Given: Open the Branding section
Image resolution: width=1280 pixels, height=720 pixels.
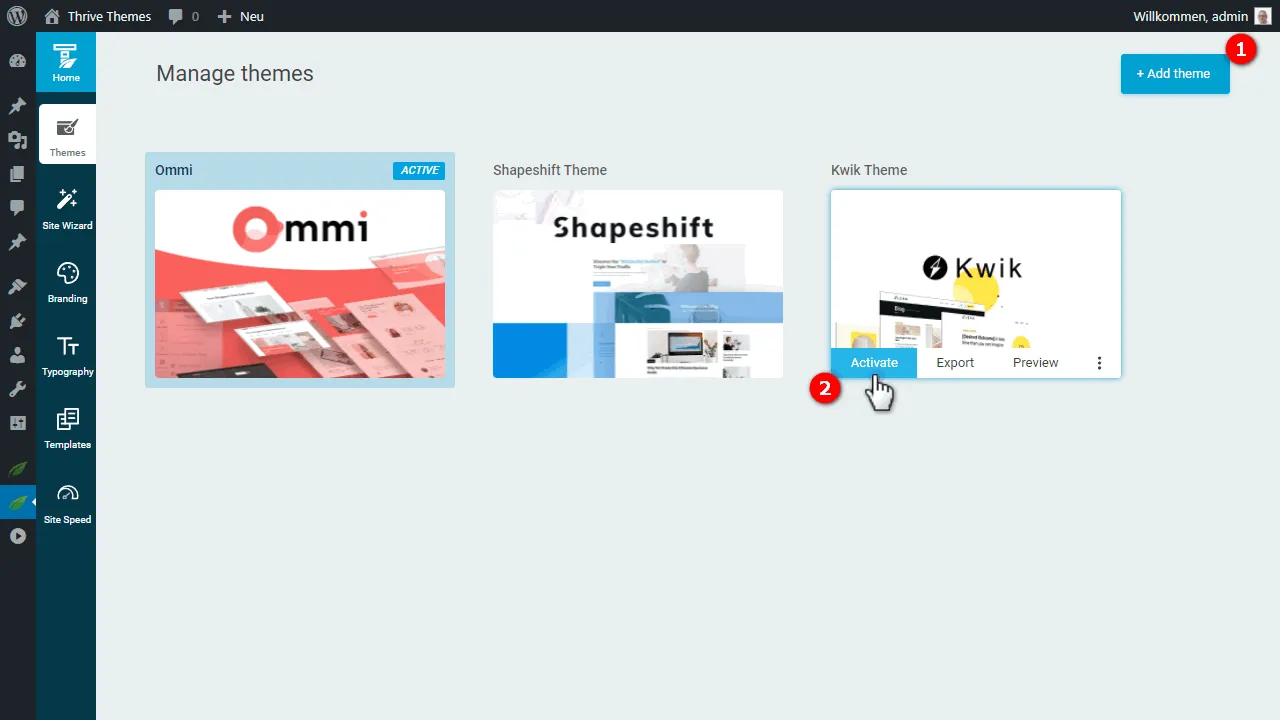Looking at the screenshot, I should pyautogui.click(x=67, y=281).
